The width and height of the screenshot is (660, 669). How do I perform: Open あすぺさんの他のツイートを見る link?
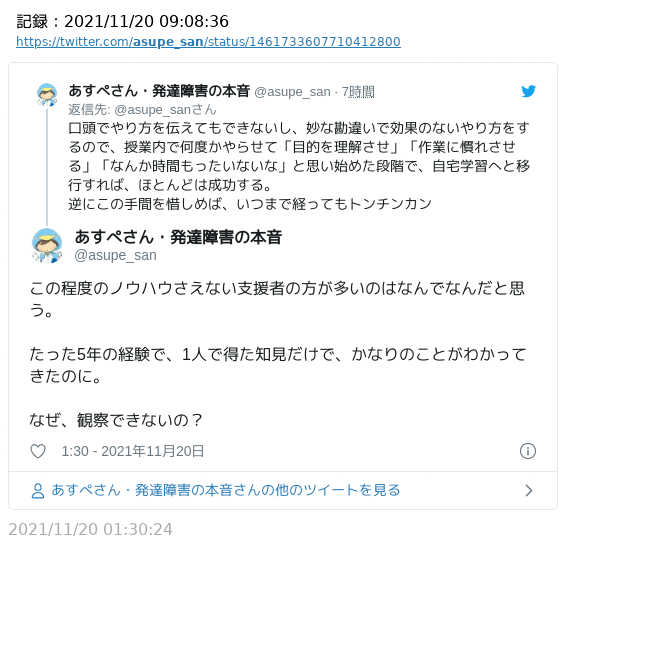pyautogui.click(x=226, y=490)
